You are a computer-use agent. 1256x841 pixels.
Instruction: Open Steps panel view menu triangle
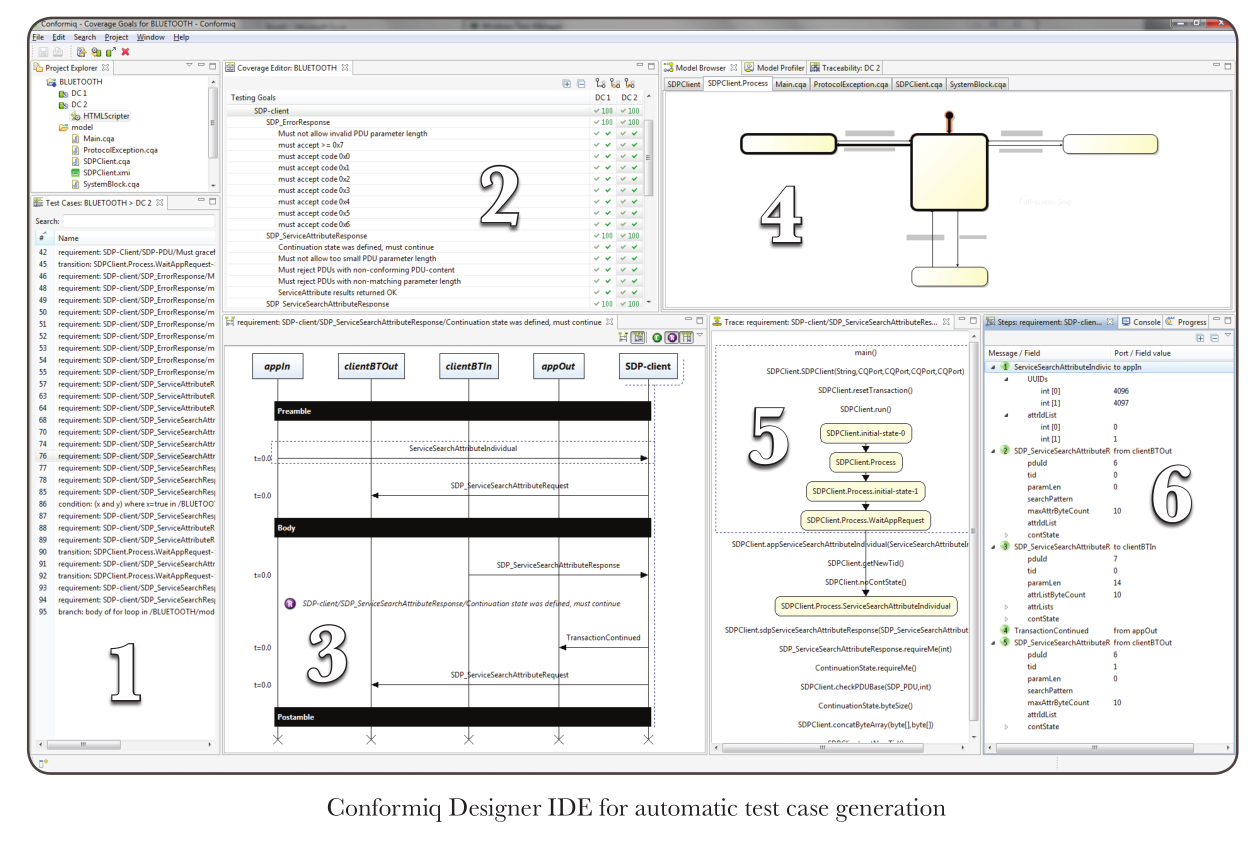point(1228,337)
